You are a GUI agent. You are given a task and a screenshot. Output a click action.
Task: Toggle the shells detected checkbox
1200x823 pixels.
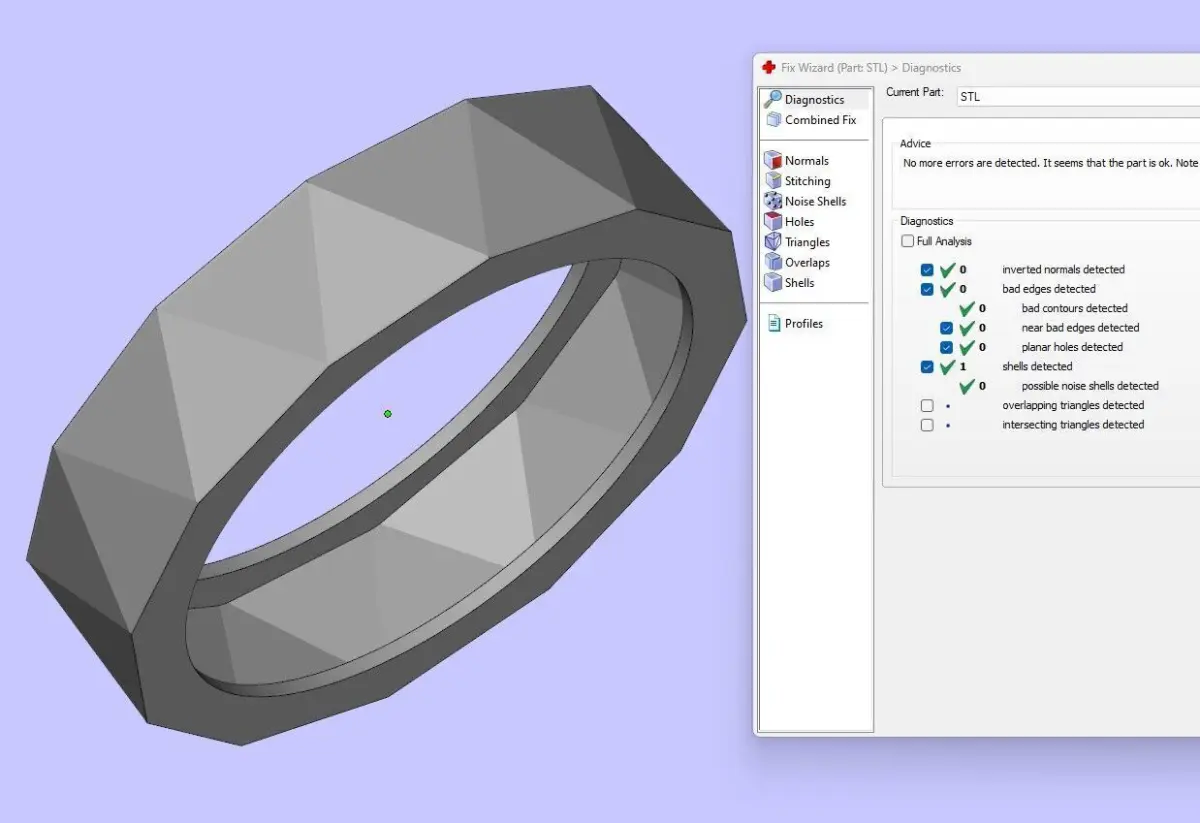click(x=927, y=367)
